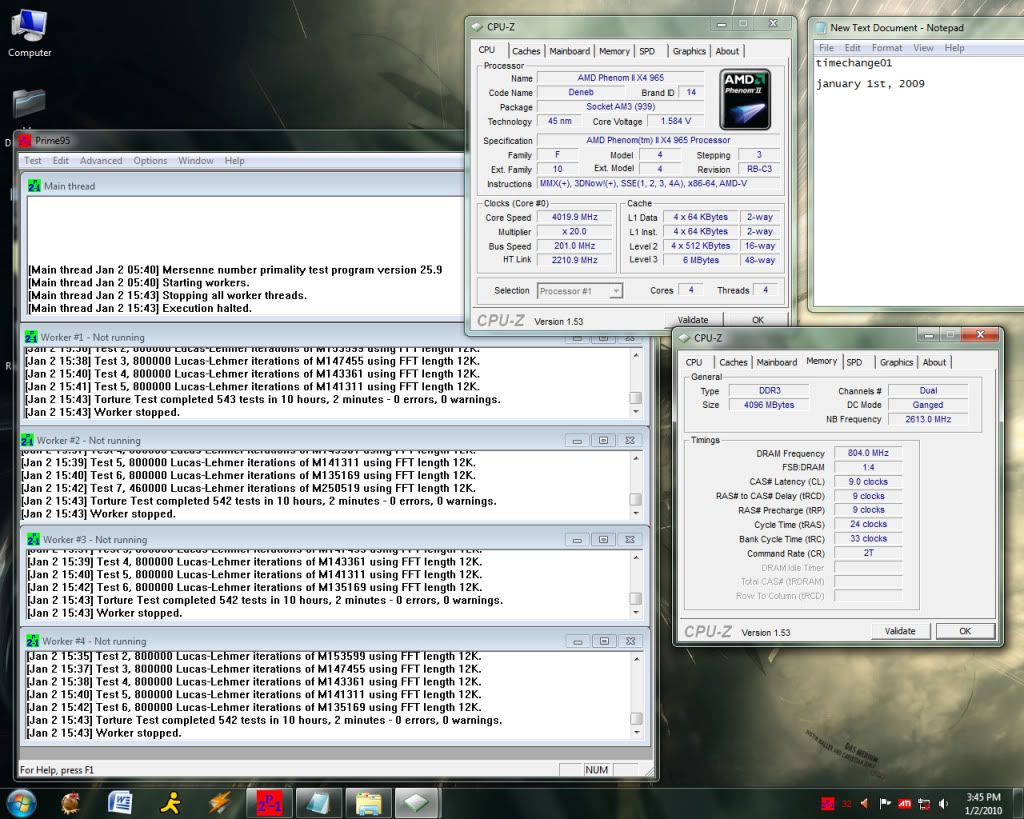This screenshot has width=1024, height=819.
Task: Click the ATI tray icon
Action: (906, 803)
